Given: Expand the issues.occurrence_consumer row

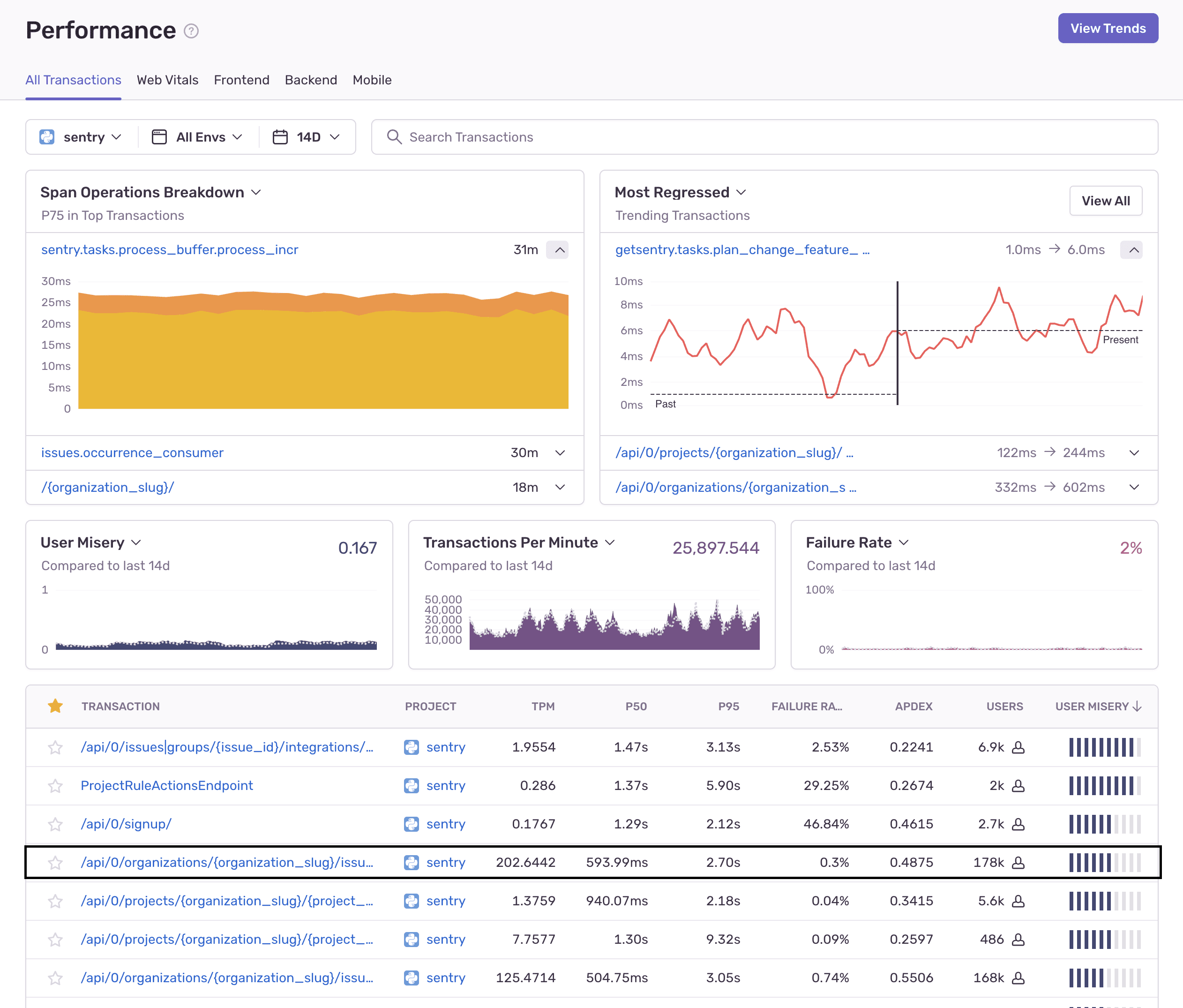Looking at the screenshot, I should [560, 453].
